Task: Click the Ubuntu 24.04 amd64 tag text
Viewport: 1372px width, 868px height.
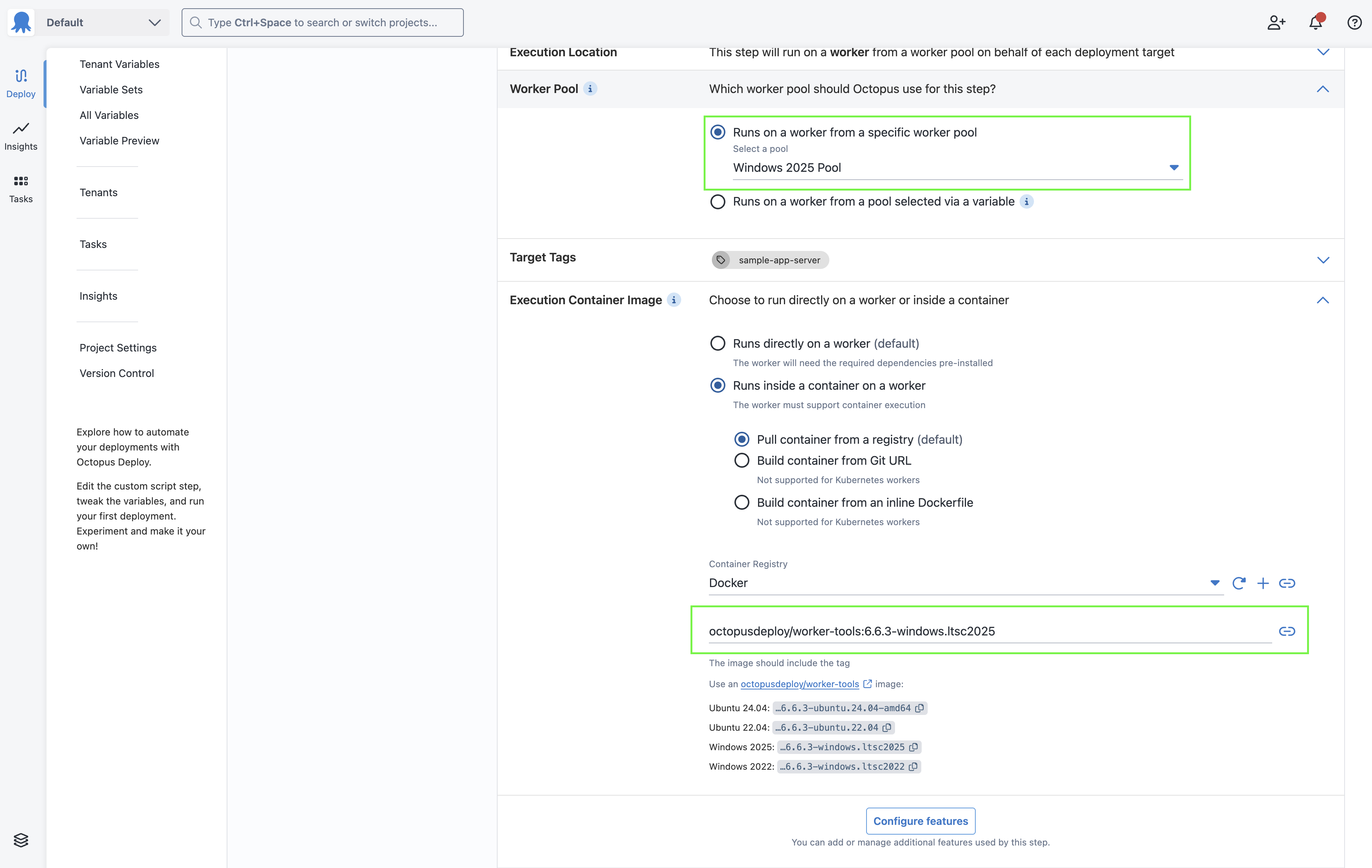Action: point(843,708)
